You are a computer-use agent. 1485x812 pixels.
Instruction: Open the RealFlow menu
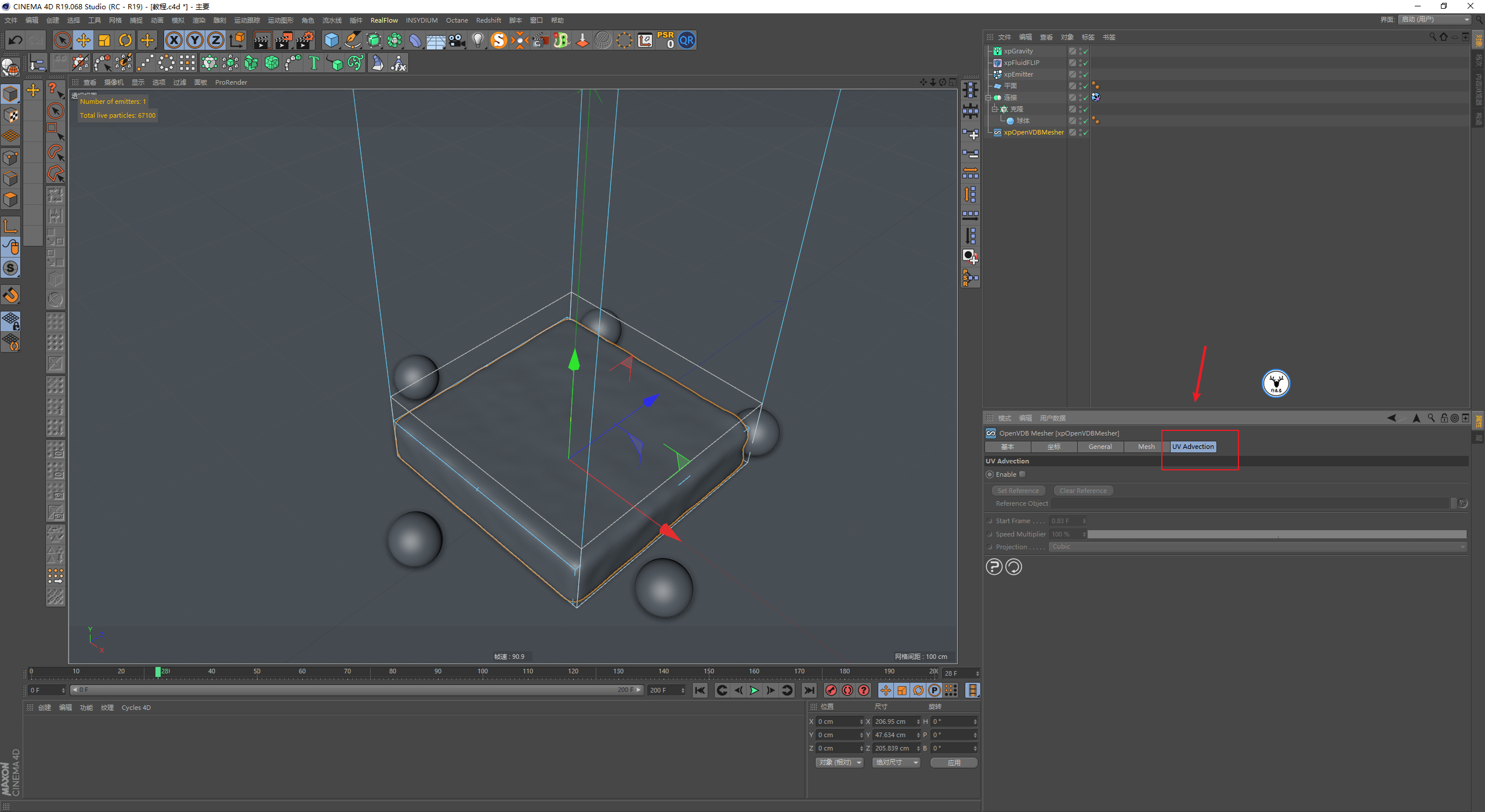click(384, 20)
